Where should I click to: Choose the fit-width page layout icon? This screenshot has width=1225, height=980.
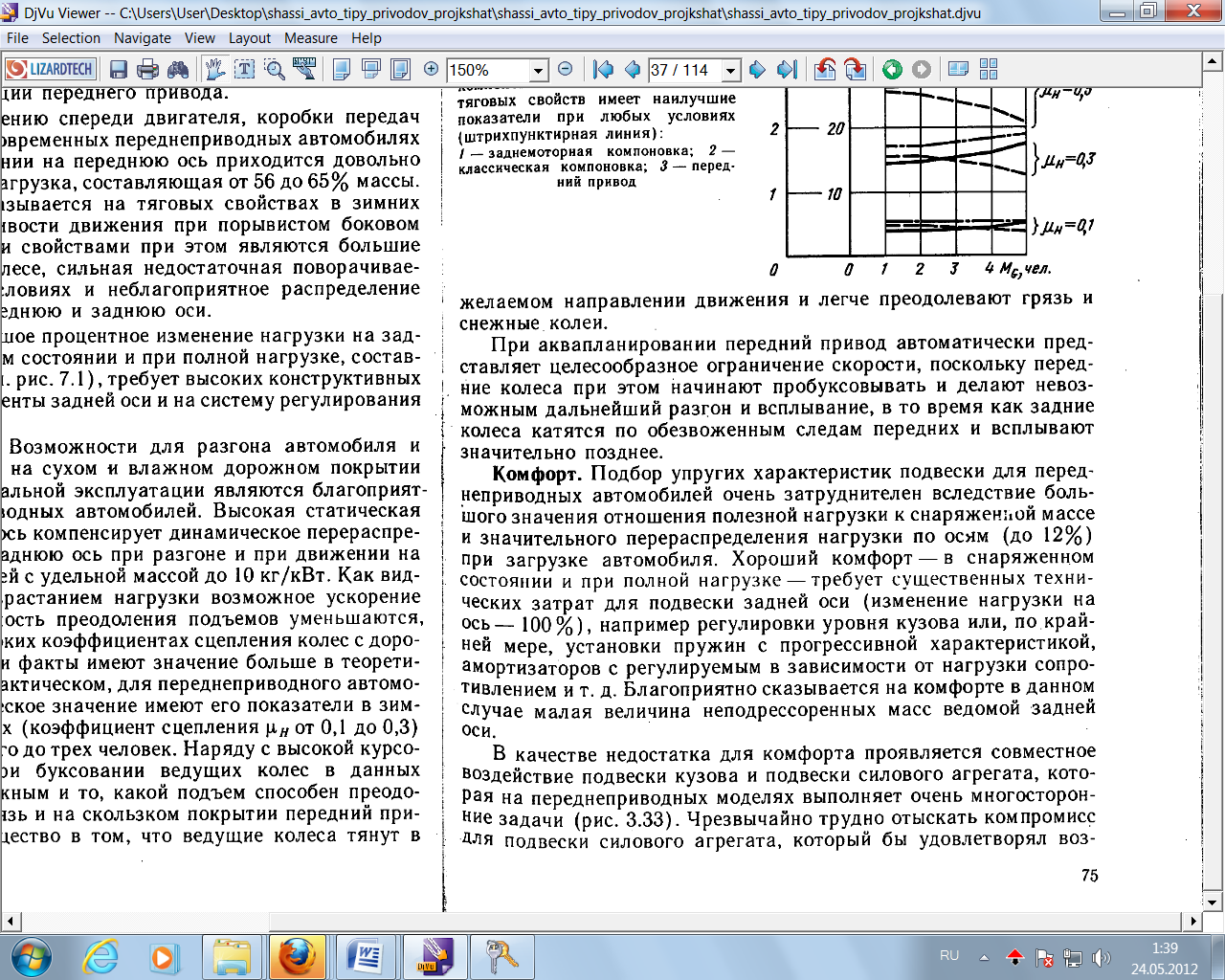click(371, 69)
